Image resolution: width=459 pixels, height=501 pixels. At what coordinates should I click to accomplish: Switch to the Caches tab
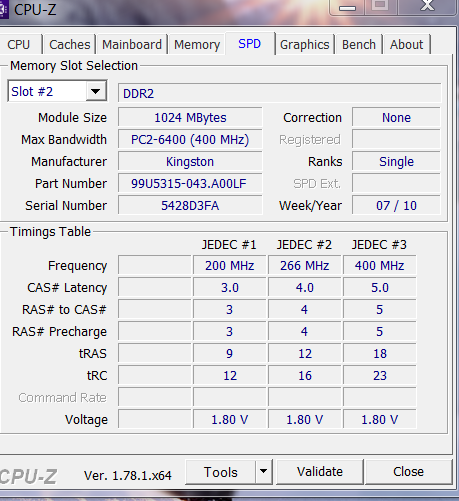tap(70, 44)
